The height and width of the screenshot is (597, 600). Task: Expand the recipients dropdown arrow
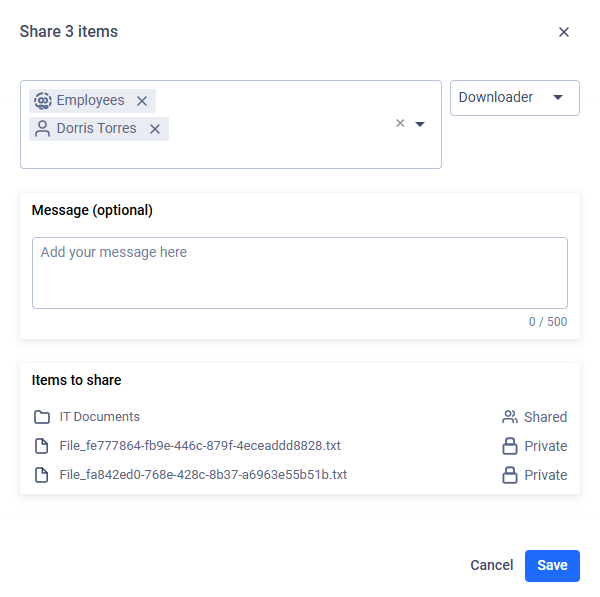pos(420,124)
